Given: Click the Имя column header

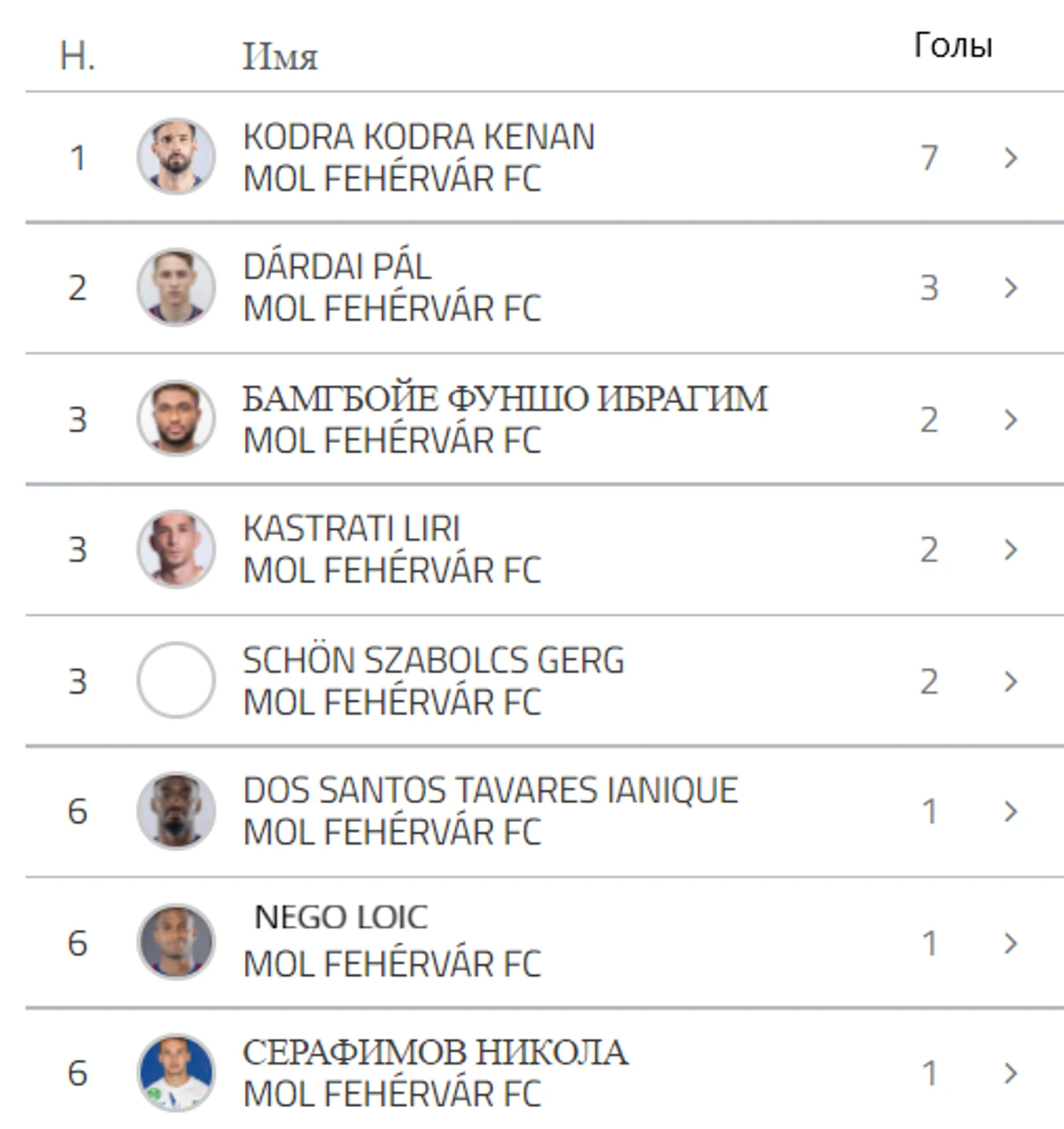Looking at the screenshot, I should coord(280,57).
